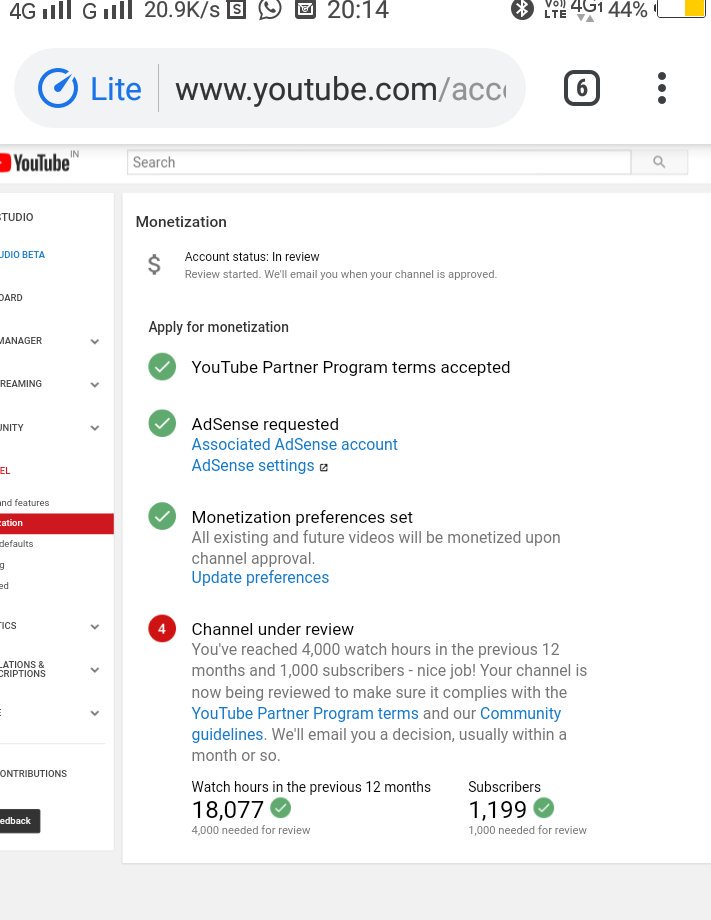Tap the WhatsApp notification icon
The width and height of the screenshot is (711, 920).
coord(270,9)
